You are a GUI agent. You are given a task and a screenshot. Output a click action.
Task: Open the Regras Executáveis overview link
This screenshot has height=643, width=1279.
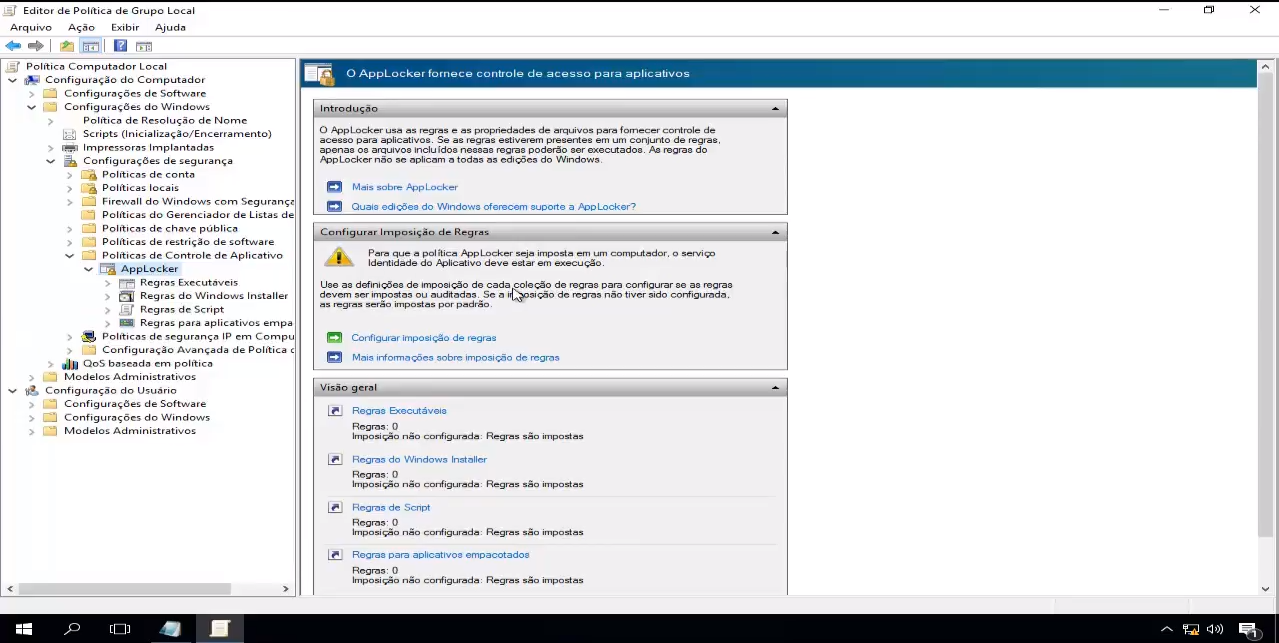(399, 411)
